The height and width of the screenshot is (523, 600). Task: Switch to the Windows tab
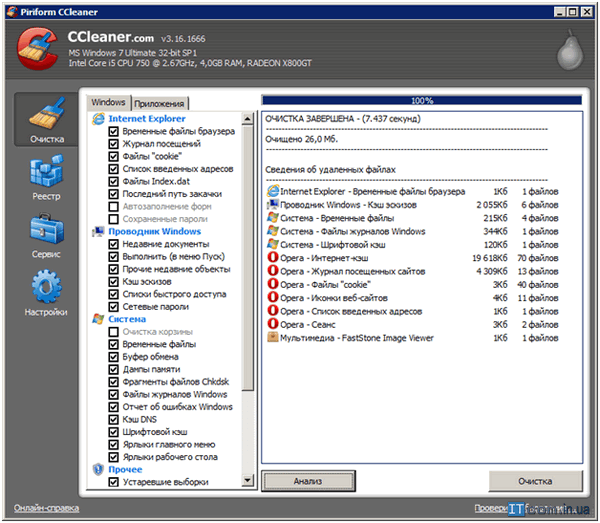point(107,102)
